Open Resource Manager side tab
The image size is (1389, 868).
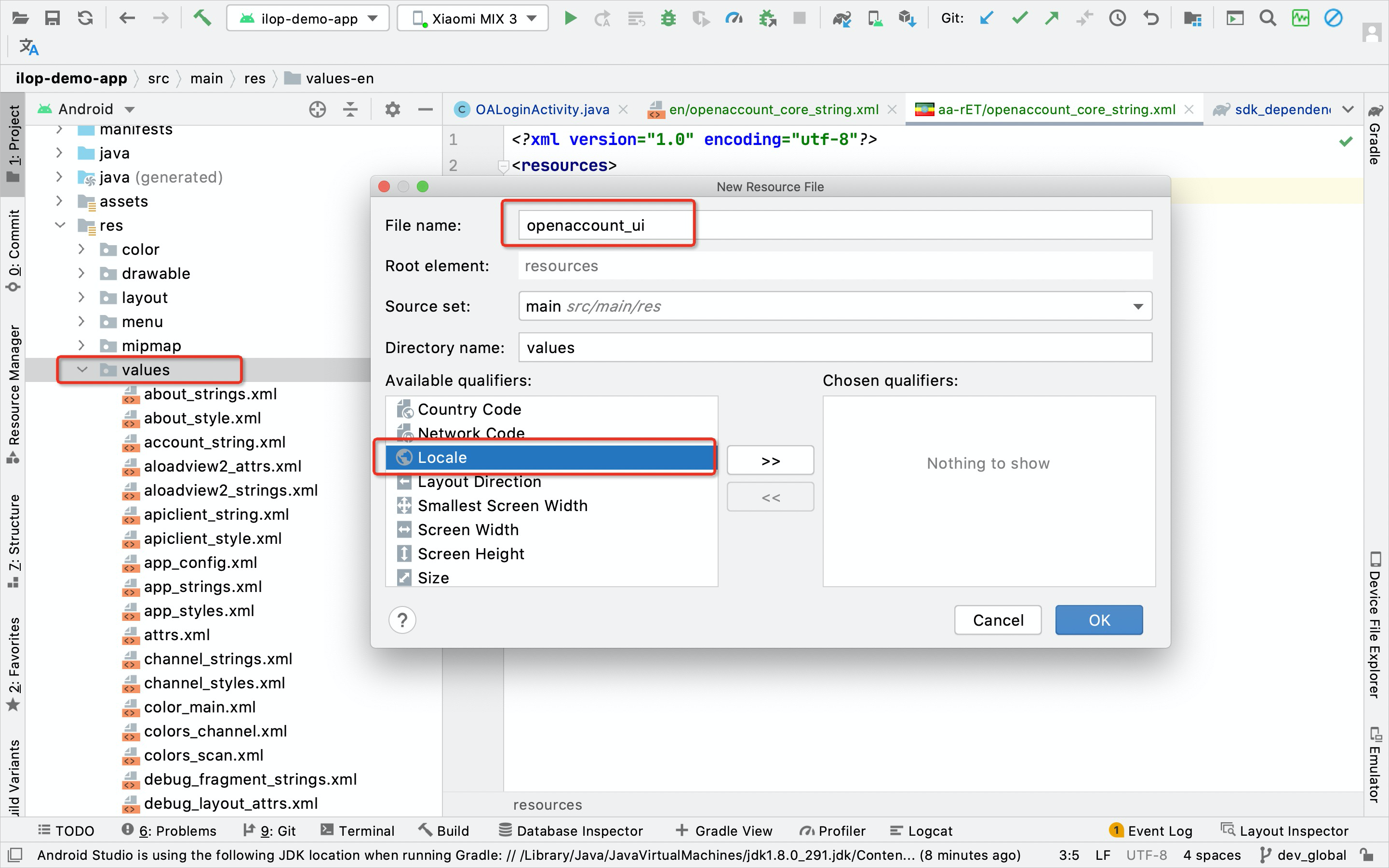click(13, 394)
